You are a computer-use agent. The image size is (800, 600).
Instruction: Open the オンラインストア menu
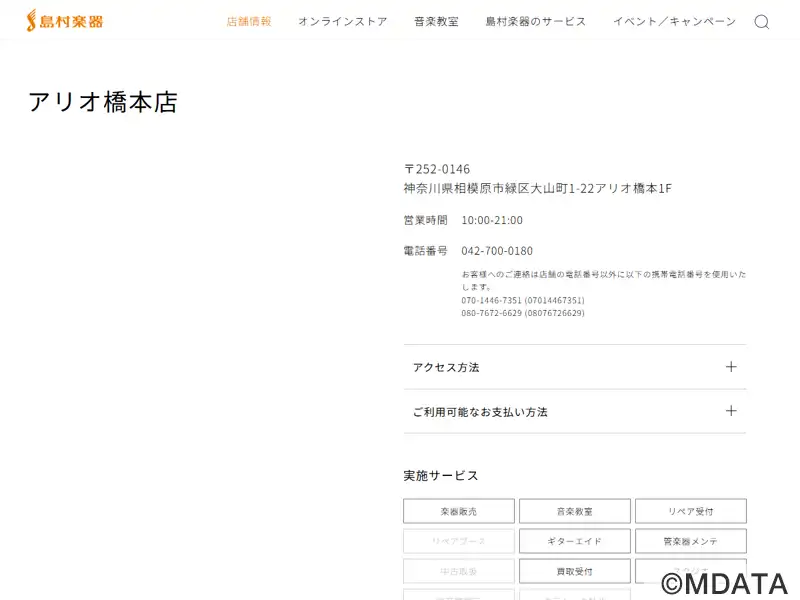pyautogui.click(x=343, y=21)
